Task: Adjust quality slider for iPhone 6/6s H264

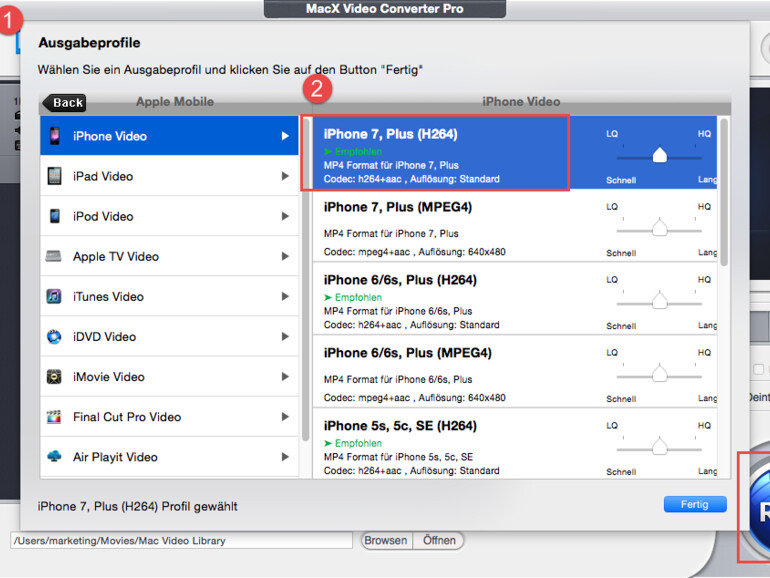Action: click(x=660, y=301)
